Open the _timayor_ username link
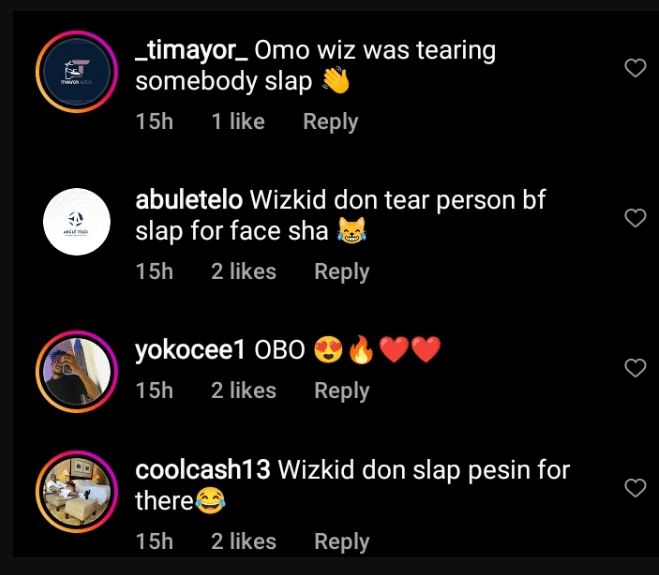This screenshot has height=575, width=659. tap(190, 51)
